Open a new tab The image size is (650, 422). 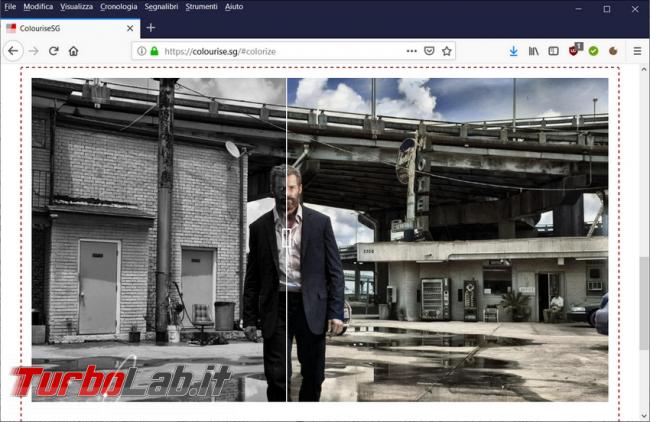151,28
